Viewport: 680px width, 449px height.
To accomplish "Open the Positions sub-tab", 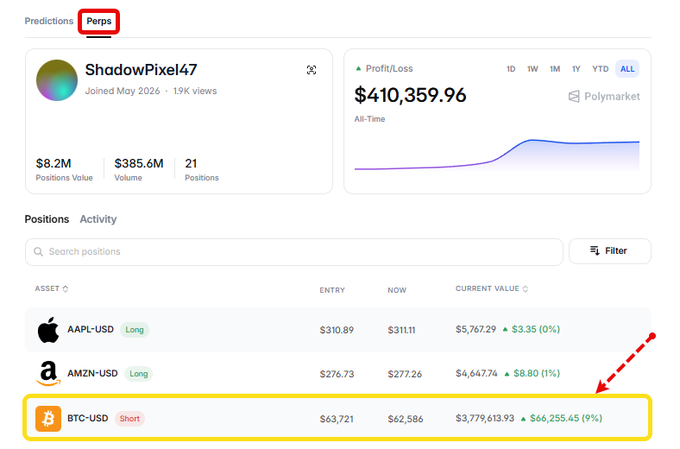I will [x=47, y=219].
